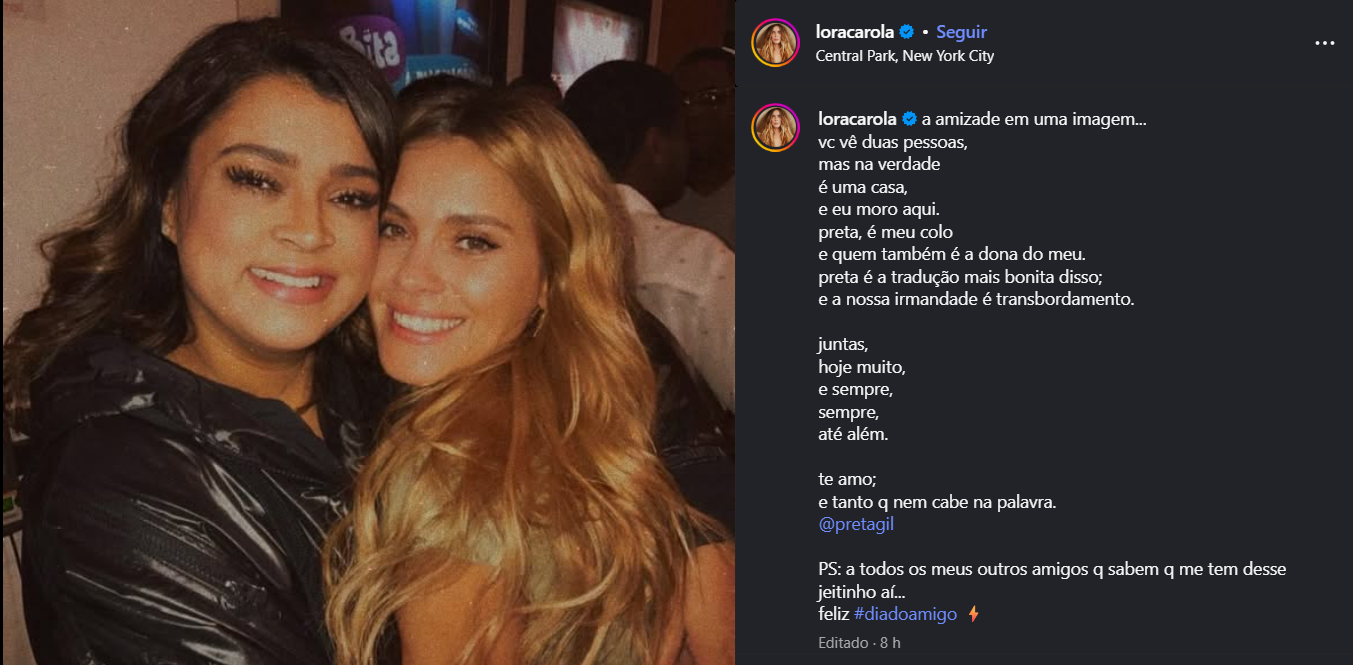Viewport: 1353px width, 665px height.
Task: Click the loracarola avatar next to the caption
Action: 775,128
